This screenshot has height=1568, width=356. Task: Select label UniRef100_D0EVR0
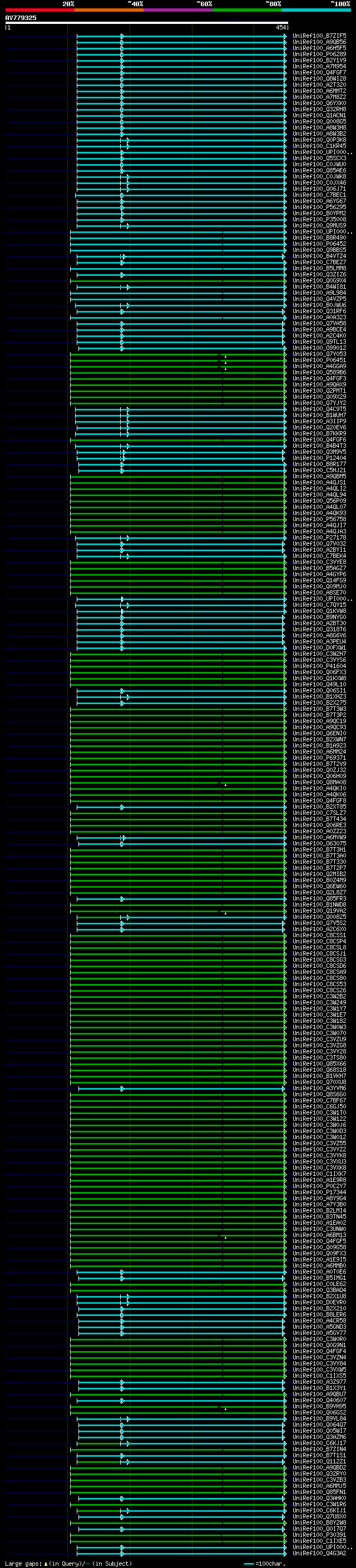[x=319, y=1302]
